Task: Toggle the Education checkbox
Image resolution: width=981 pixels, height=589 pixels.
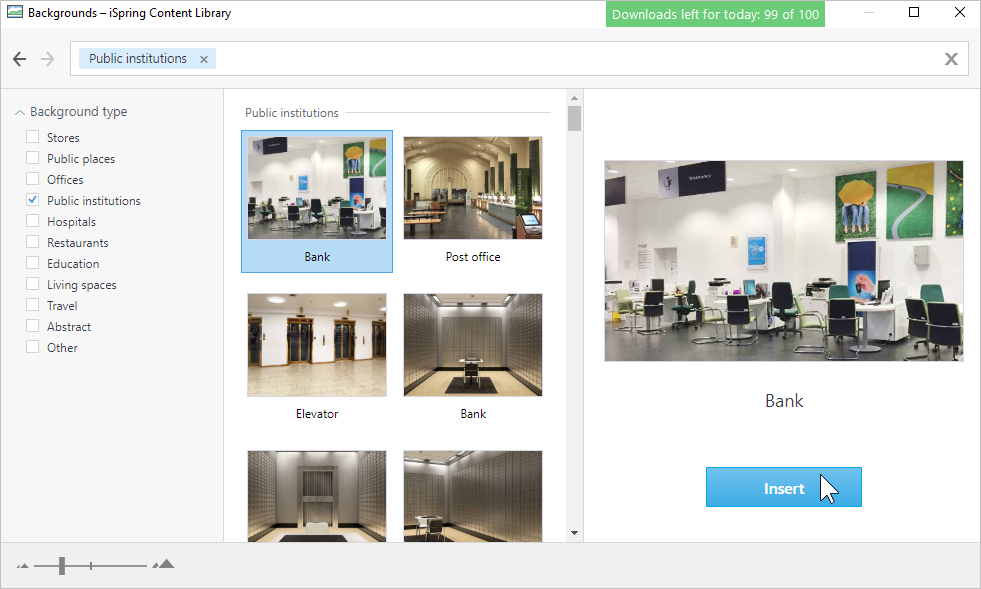Action: [x=33, y=263]
